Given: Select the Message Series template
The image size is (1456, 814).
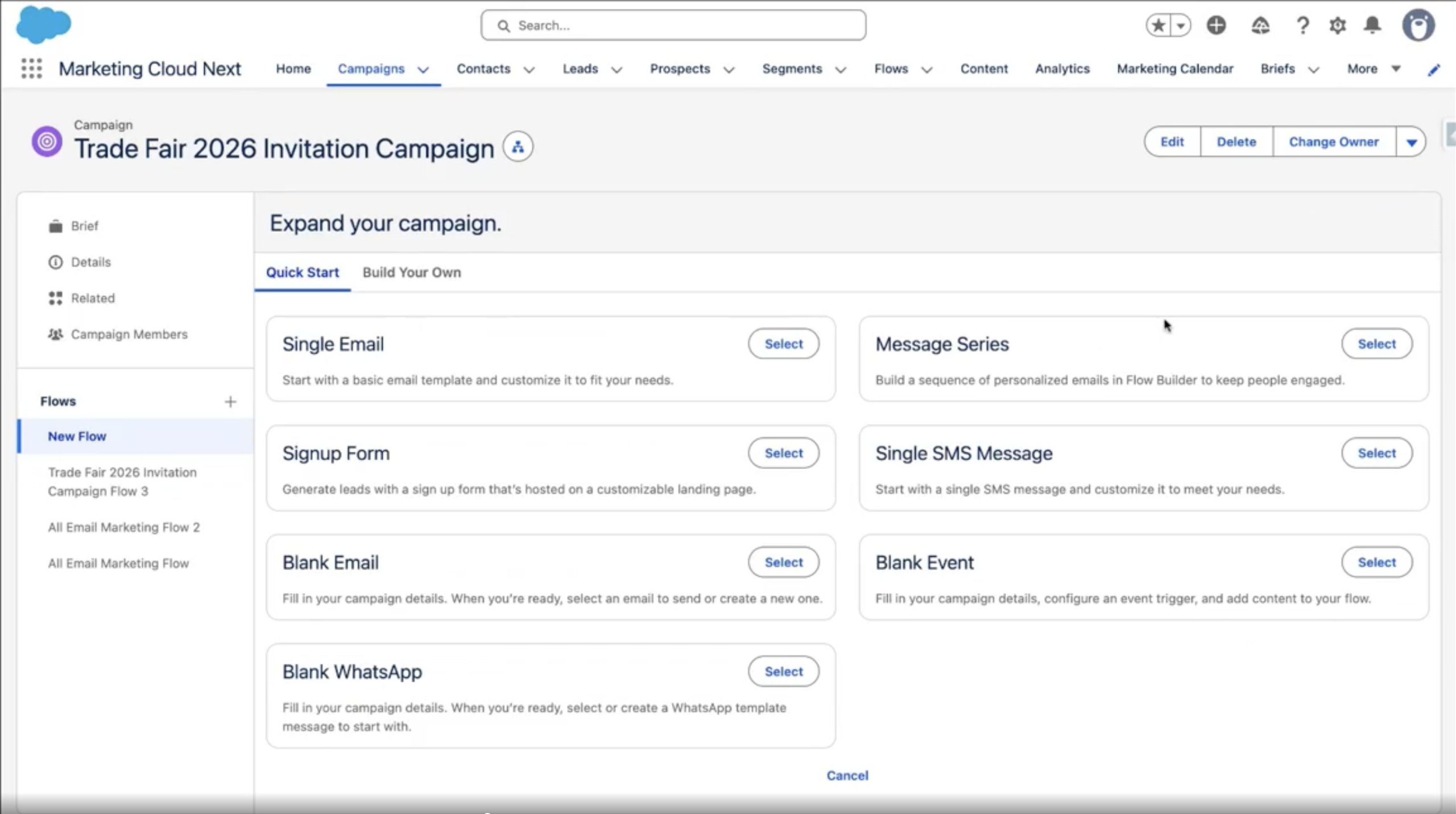Looking at the screenshot, I should 1376,344.
